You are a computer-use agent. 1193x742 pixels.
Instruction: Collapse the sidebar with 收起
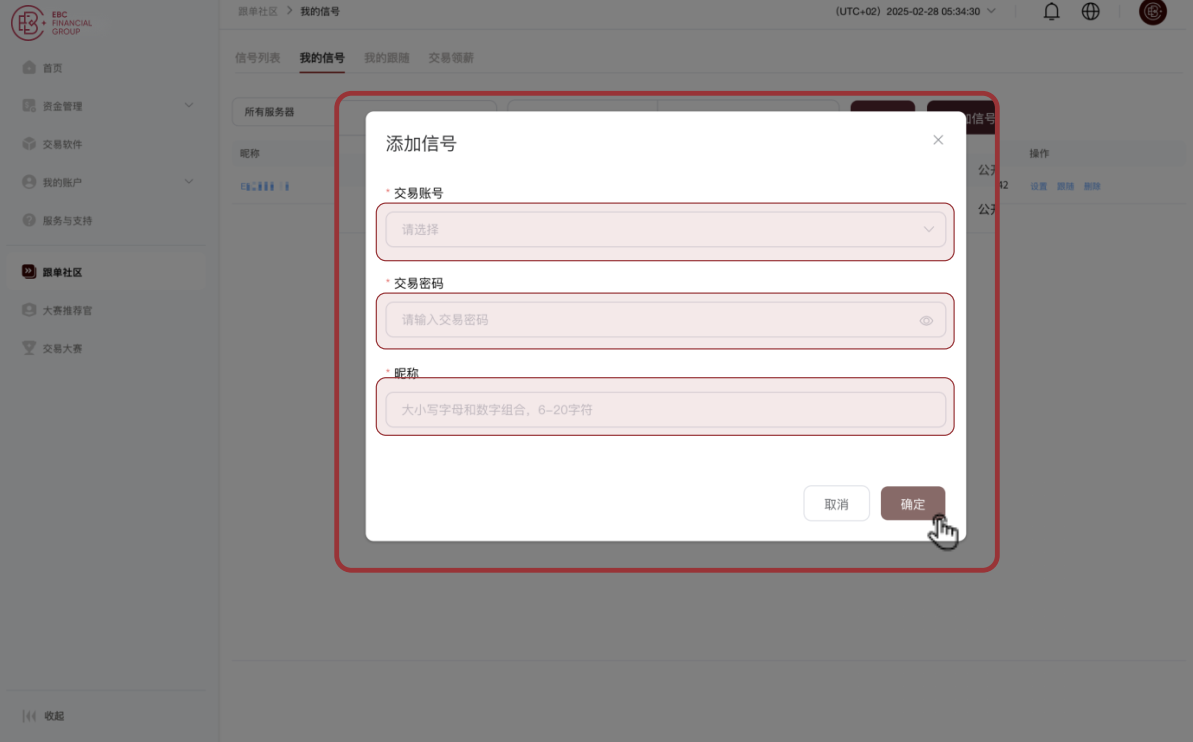(x=44, y=715)
